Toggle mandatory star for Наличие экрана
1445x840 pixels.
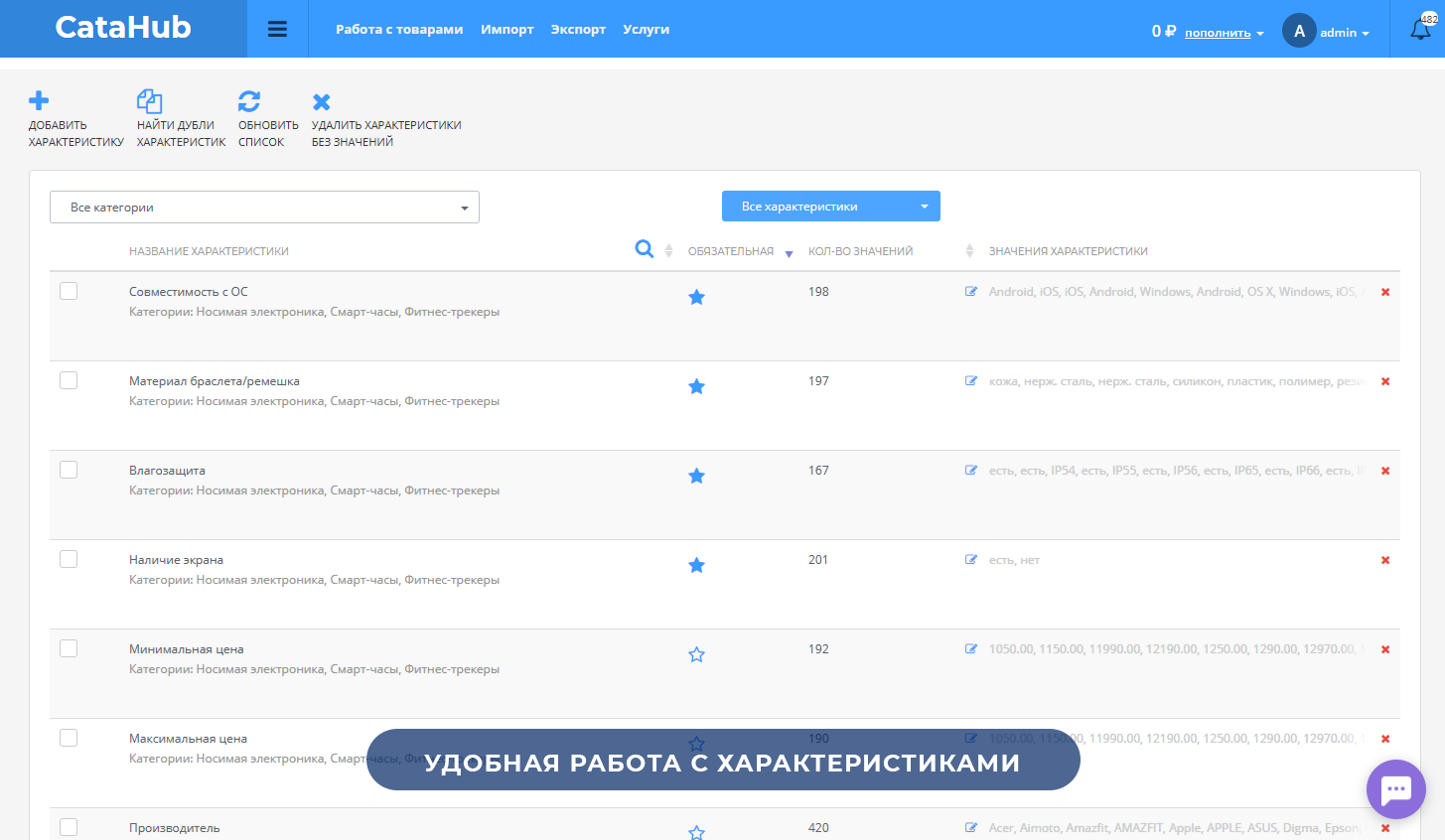[696, 565]
